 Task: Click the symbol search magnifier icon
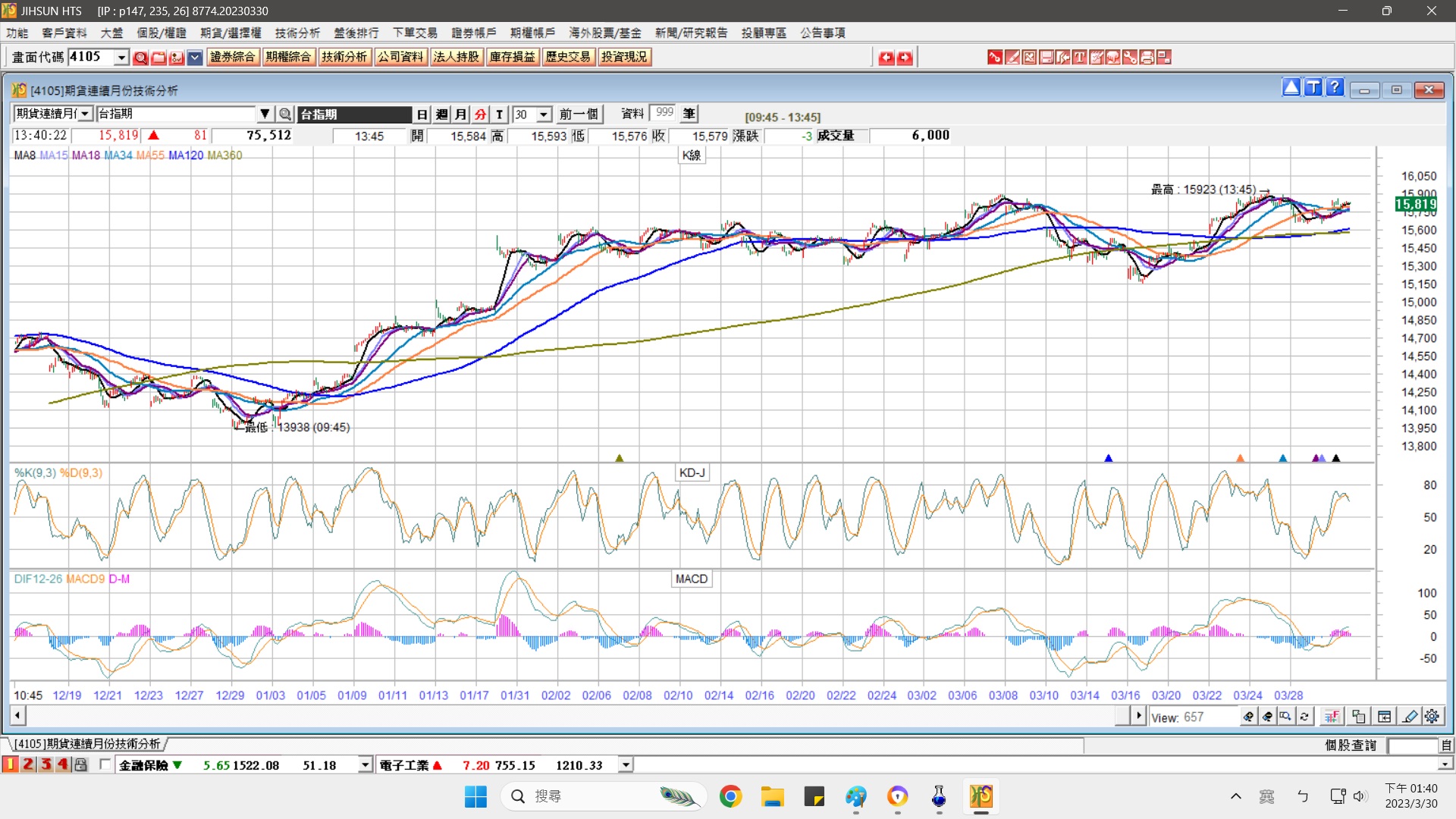pos(285,115)
